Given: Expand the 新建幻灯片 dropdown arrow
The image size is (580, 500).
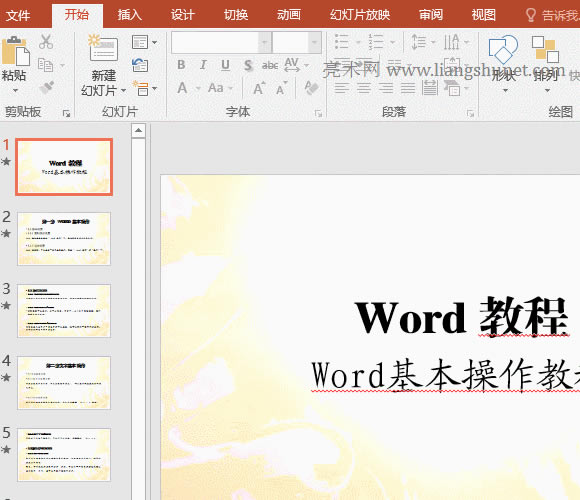Looking at the screenshot, I should (124, 90).
